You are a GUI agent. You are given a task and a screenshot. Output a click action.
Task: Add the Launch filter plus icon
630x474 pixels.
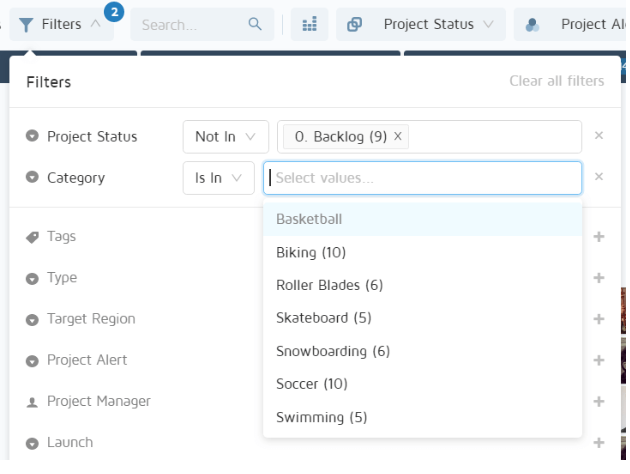click(599, 442)
